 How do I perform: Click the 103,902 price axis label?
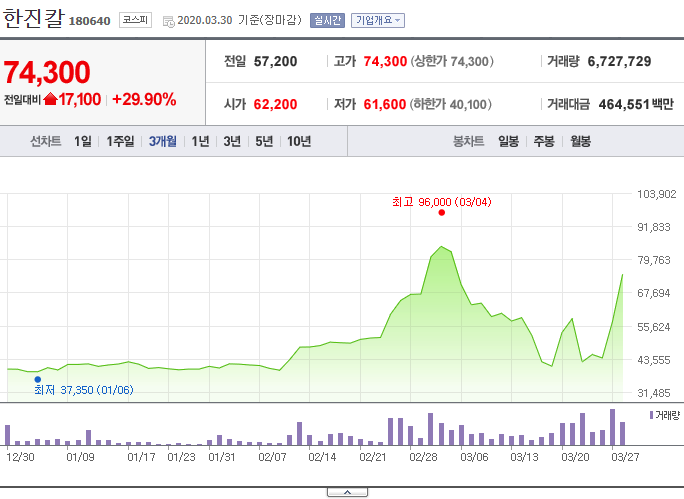click(657, 194)
